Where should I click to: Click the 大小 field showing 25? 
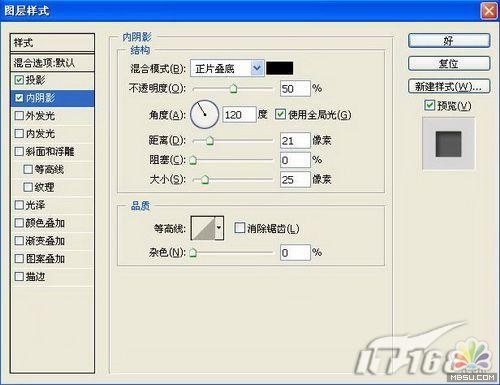tap(295, 180)
